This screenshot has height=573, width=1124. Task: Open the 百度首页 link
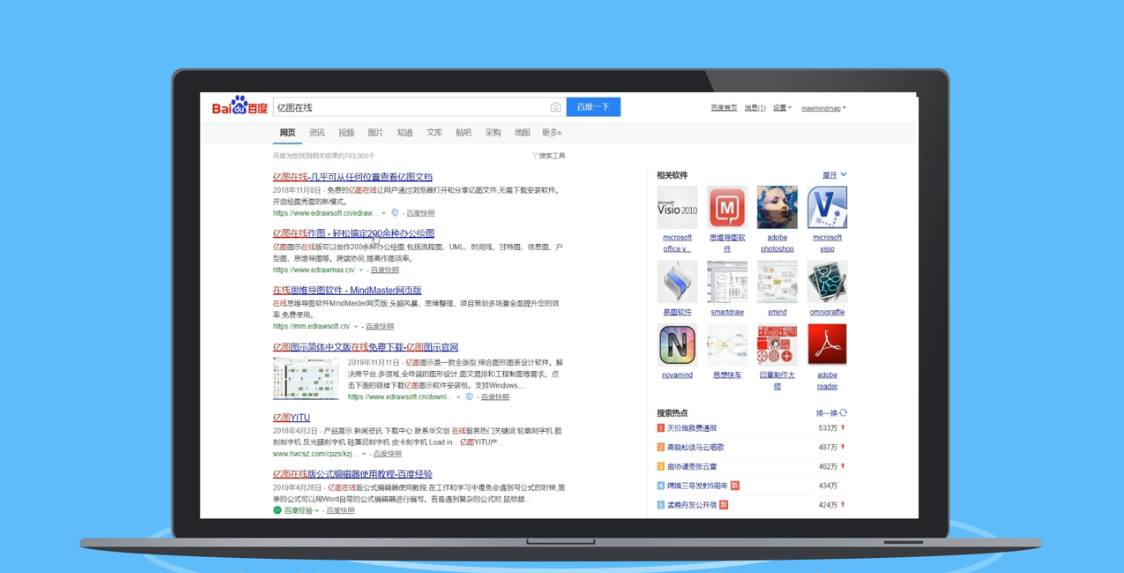(x=724, y=108)
